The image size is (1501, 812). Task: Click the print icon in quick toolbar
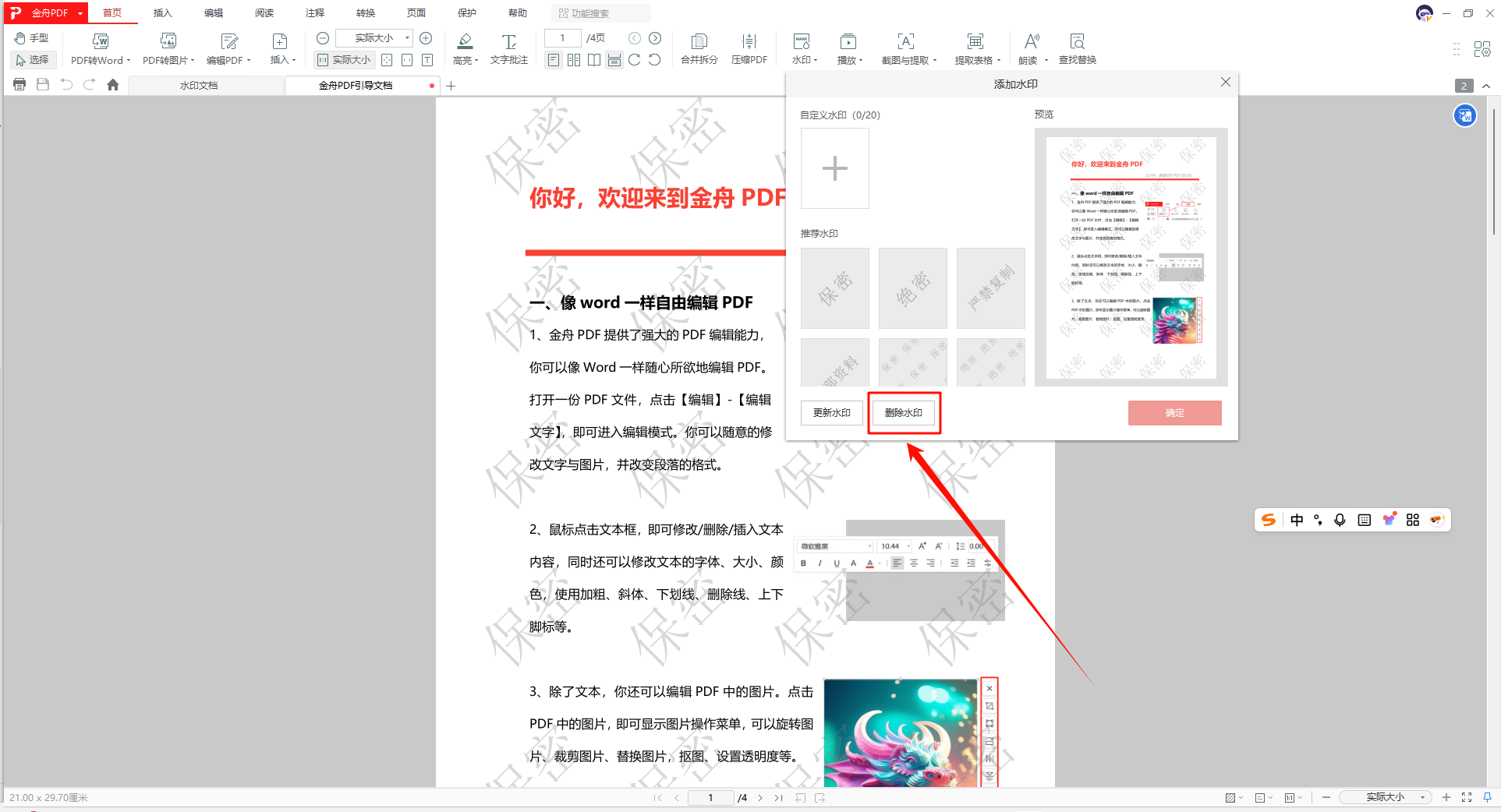click(19, 85)
